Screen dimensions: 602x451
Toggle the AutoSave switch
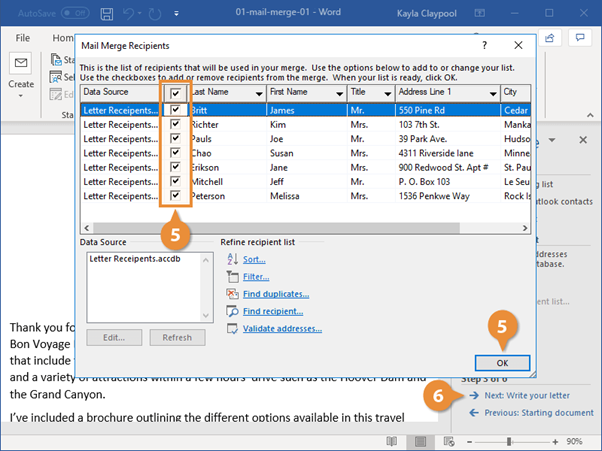(x=75, y=13)
